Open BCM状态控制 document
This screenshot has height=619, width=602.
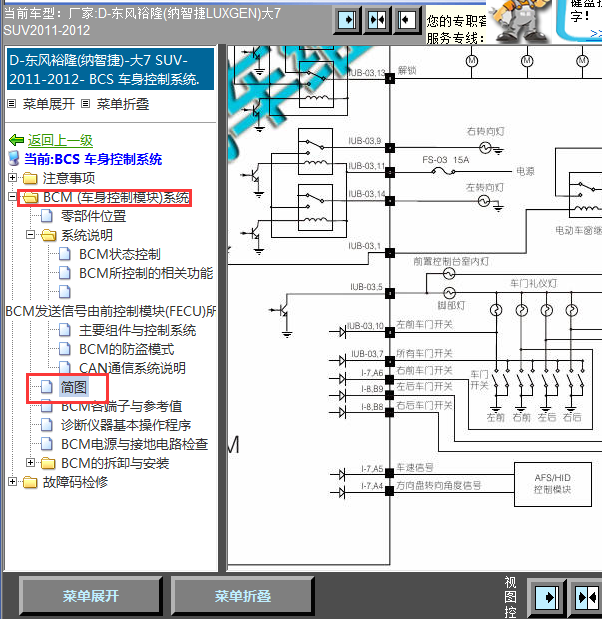click(x=120, y=254)
